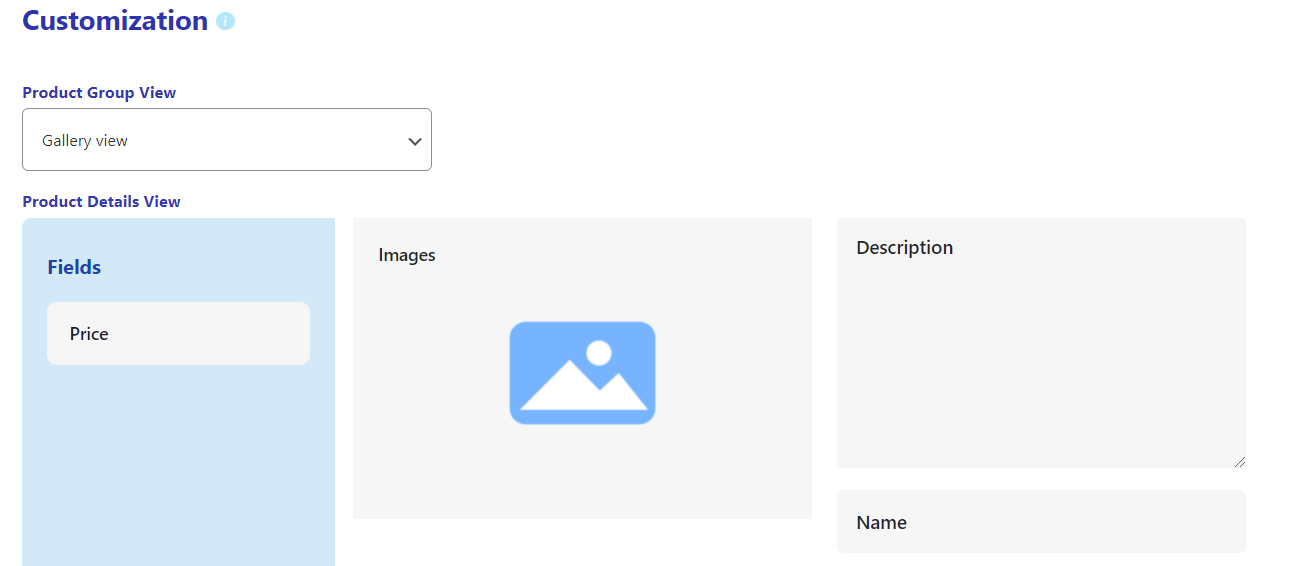Click the Product Details View label
This screenshot has width=1298, height=566.
(101, 202)
